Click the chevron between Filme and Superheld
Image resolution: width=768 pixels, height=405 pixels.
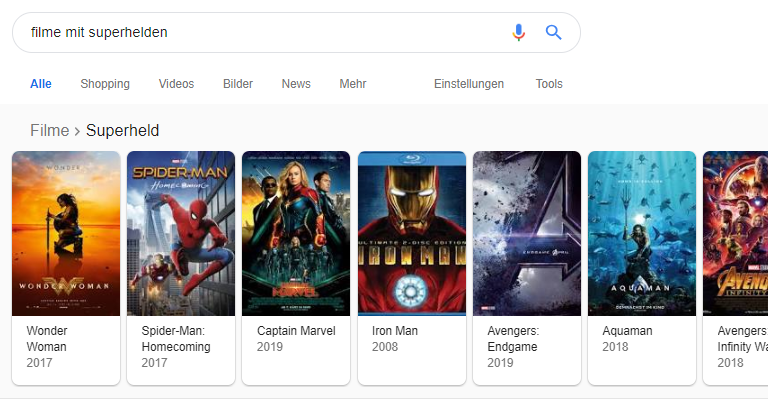click(x=77, y=131)
